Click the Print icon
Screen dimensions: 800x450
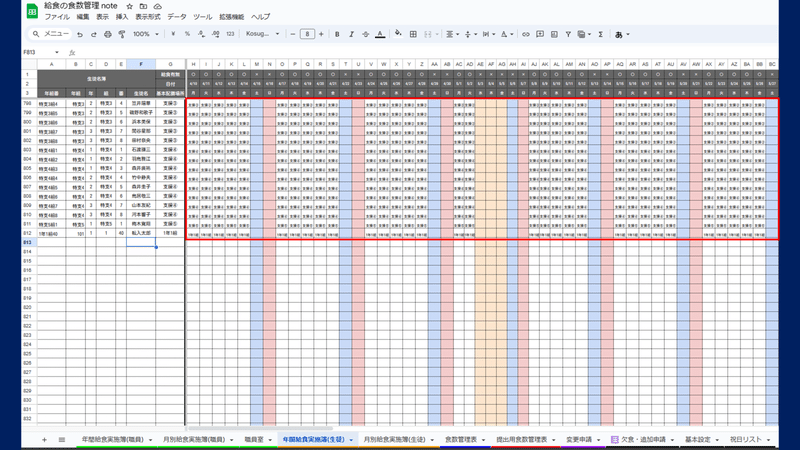coord(108,34)
